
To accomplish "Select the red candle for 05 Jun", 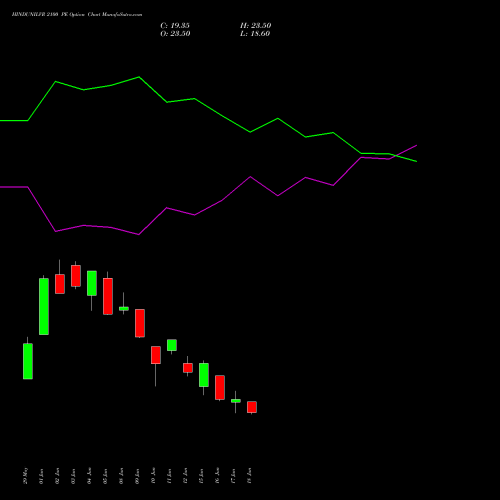I will [x=108, y=296].
